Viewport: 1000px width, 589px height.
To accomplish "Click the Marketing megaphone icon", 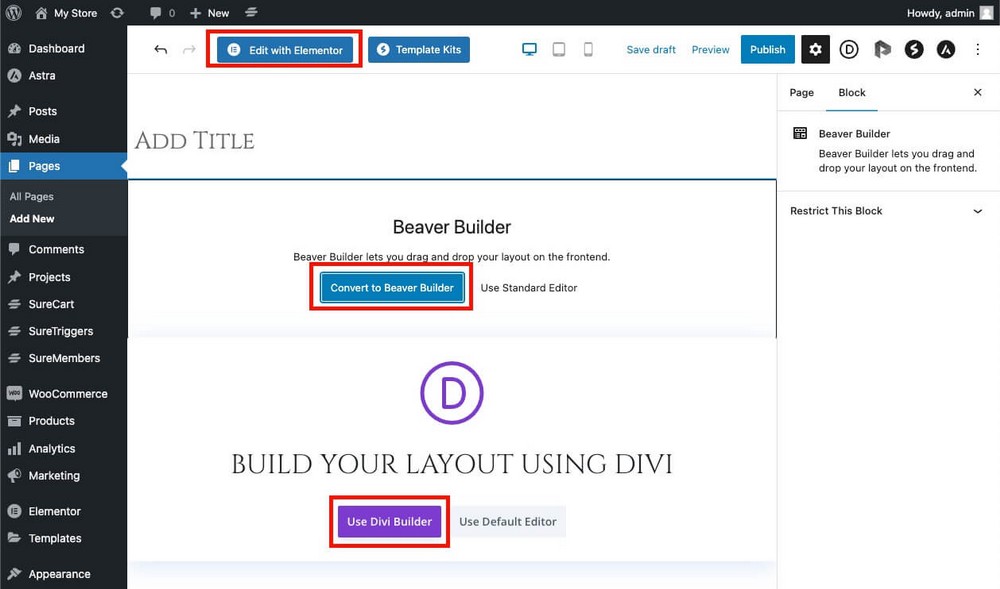I will pyautogui.click(x=14, y=476).
